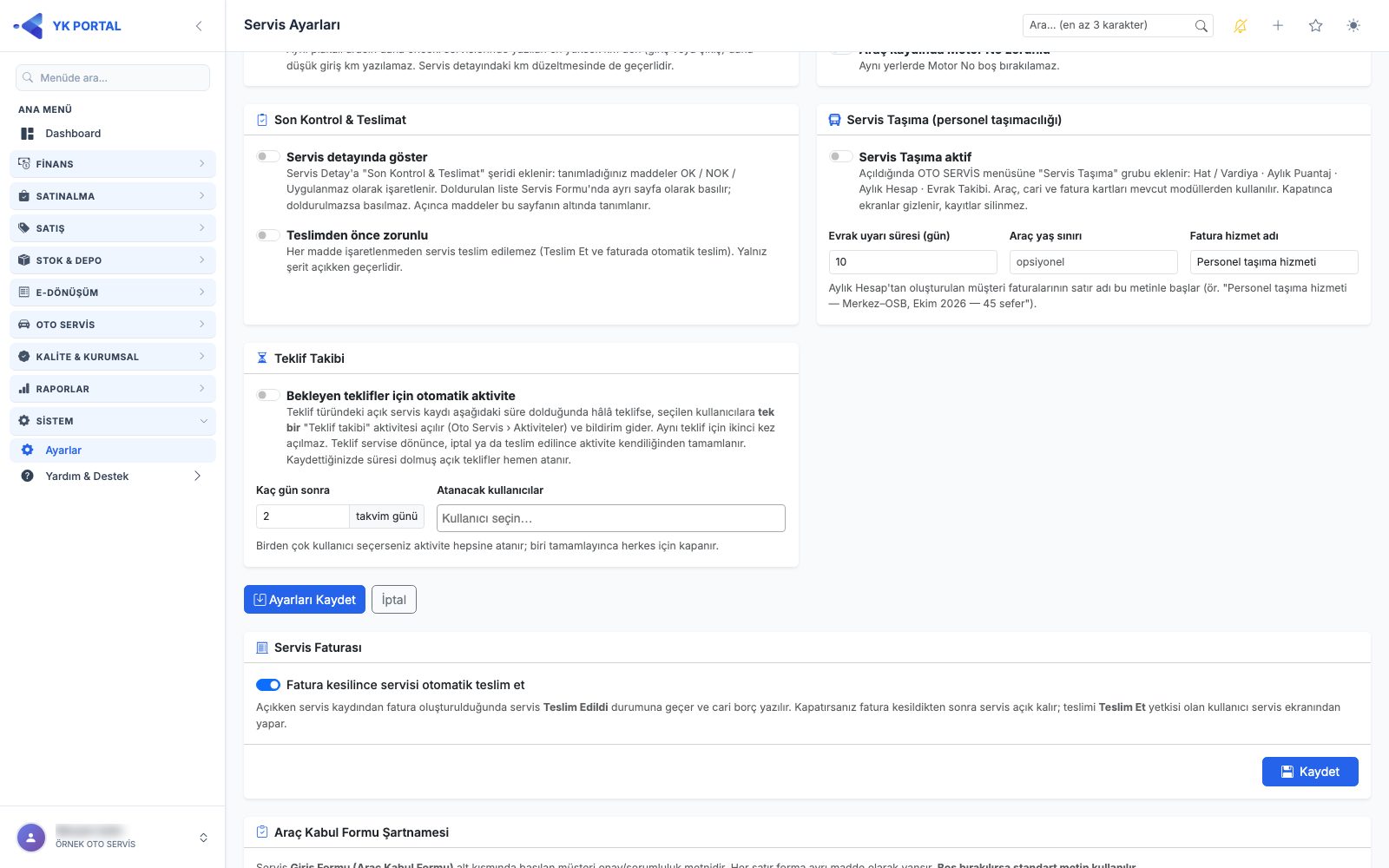
Task: Enable Servis detayında göster toggle
Action: [268, 156]
